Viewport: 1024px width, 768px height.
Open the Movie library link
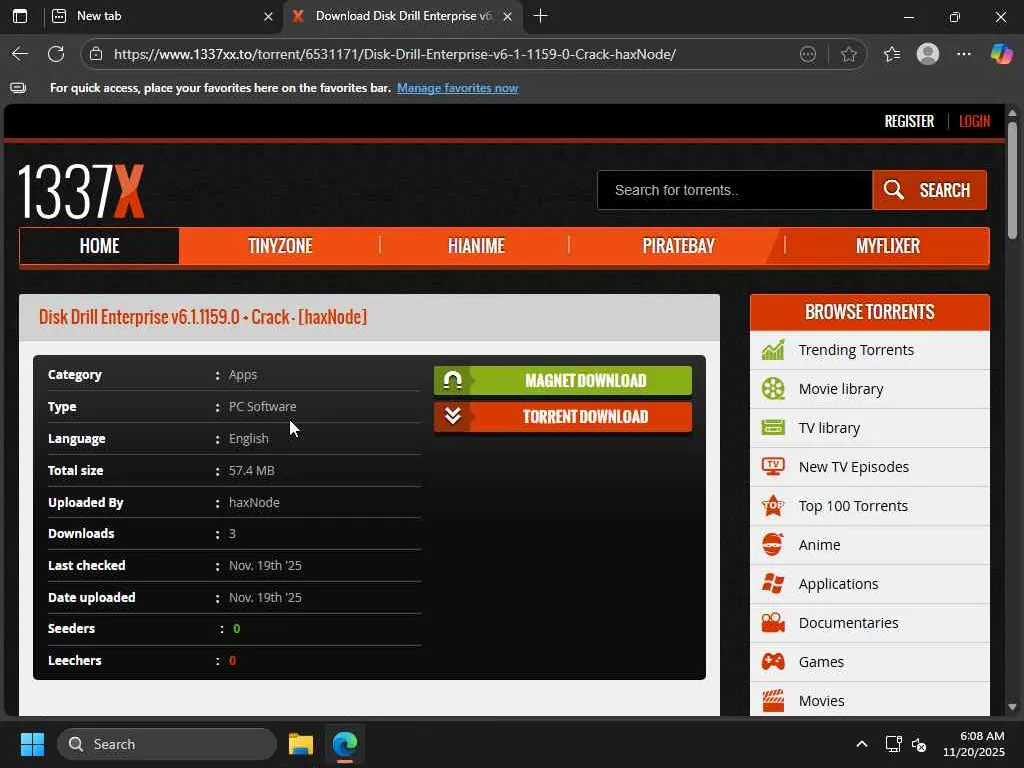(x=840, y=389)
